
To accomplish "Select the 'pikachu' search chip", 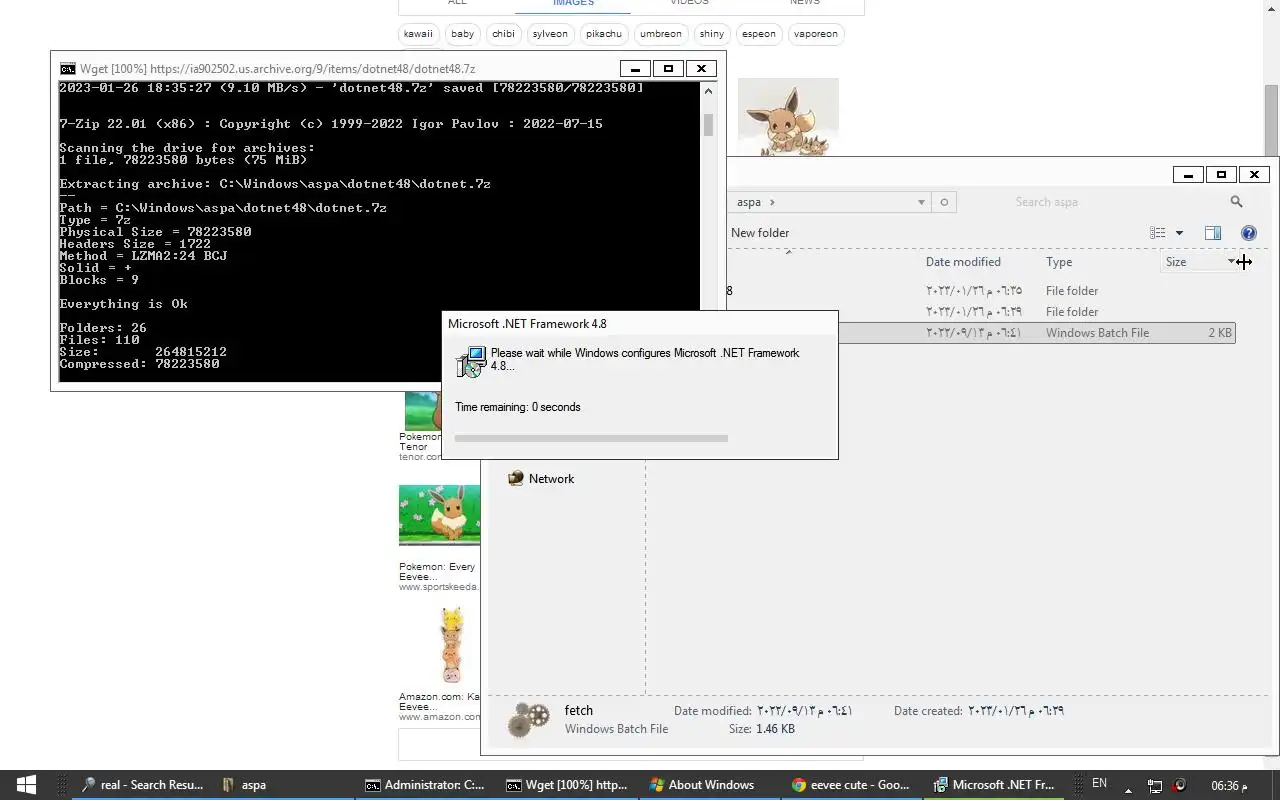I will 603,34.
